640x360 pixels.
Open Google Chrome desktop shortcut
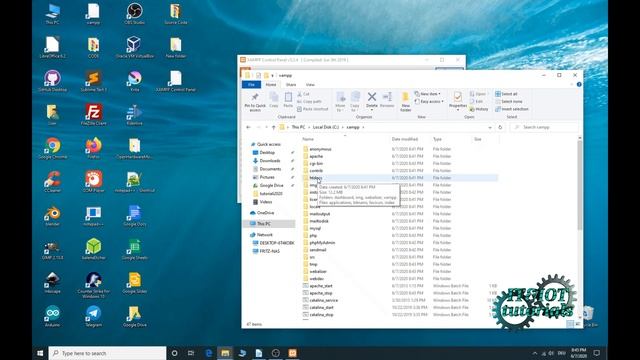point(52,148)
